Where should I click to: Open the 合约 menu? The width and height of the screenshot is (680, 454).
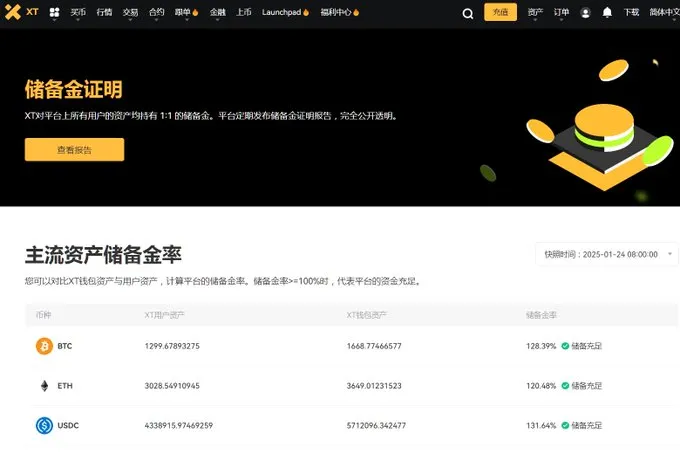156,12
